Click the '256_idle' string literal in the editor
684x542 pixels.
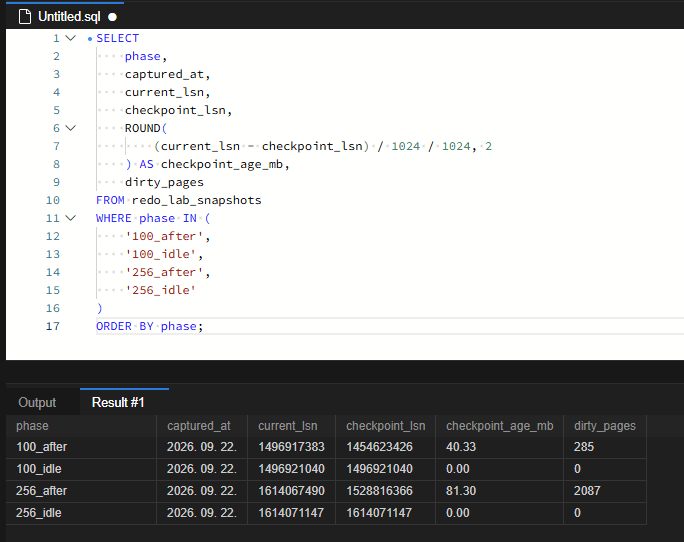coord(161,290)
